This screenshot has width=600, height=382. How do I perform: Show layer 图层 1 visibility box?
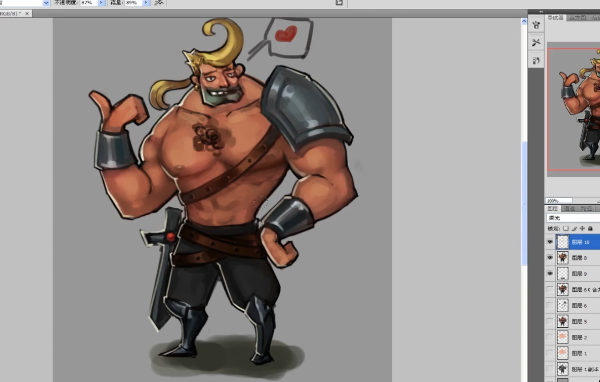coord(550,353)
